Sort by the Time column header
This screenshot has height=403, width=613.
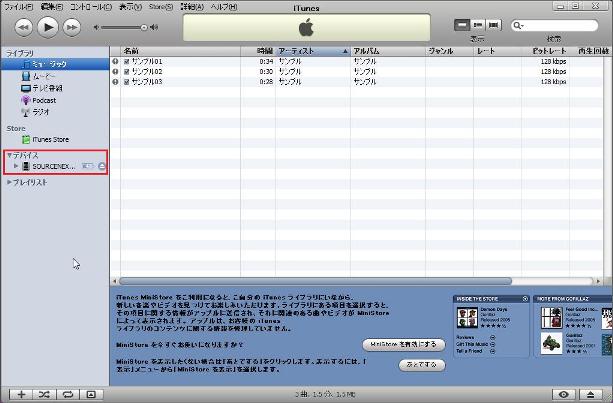258,51
